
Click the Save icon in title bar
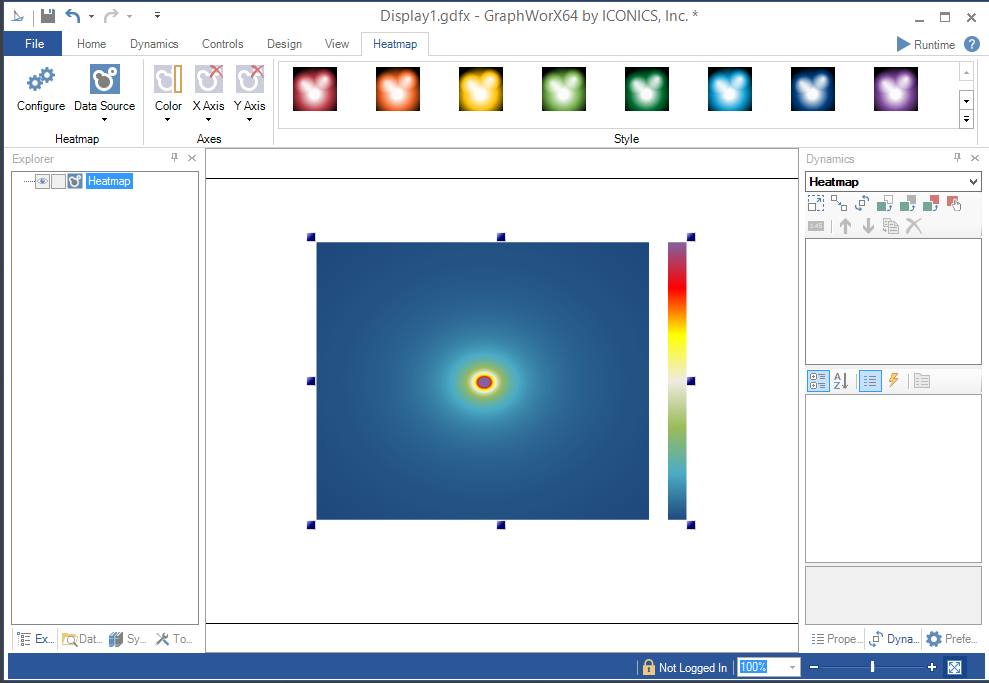click(48, 16)
